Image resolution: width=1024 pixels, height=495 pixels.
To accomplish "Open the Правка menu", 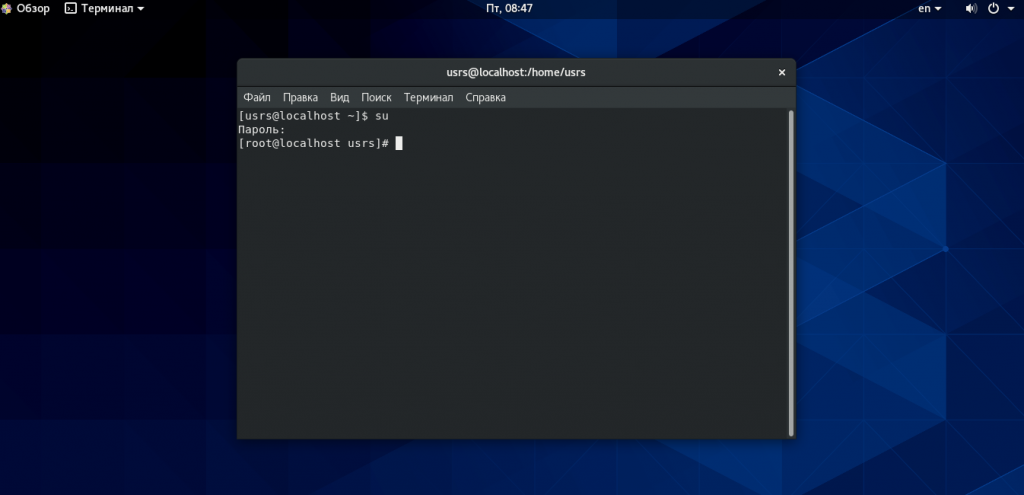I will click(x=300, y=97).
